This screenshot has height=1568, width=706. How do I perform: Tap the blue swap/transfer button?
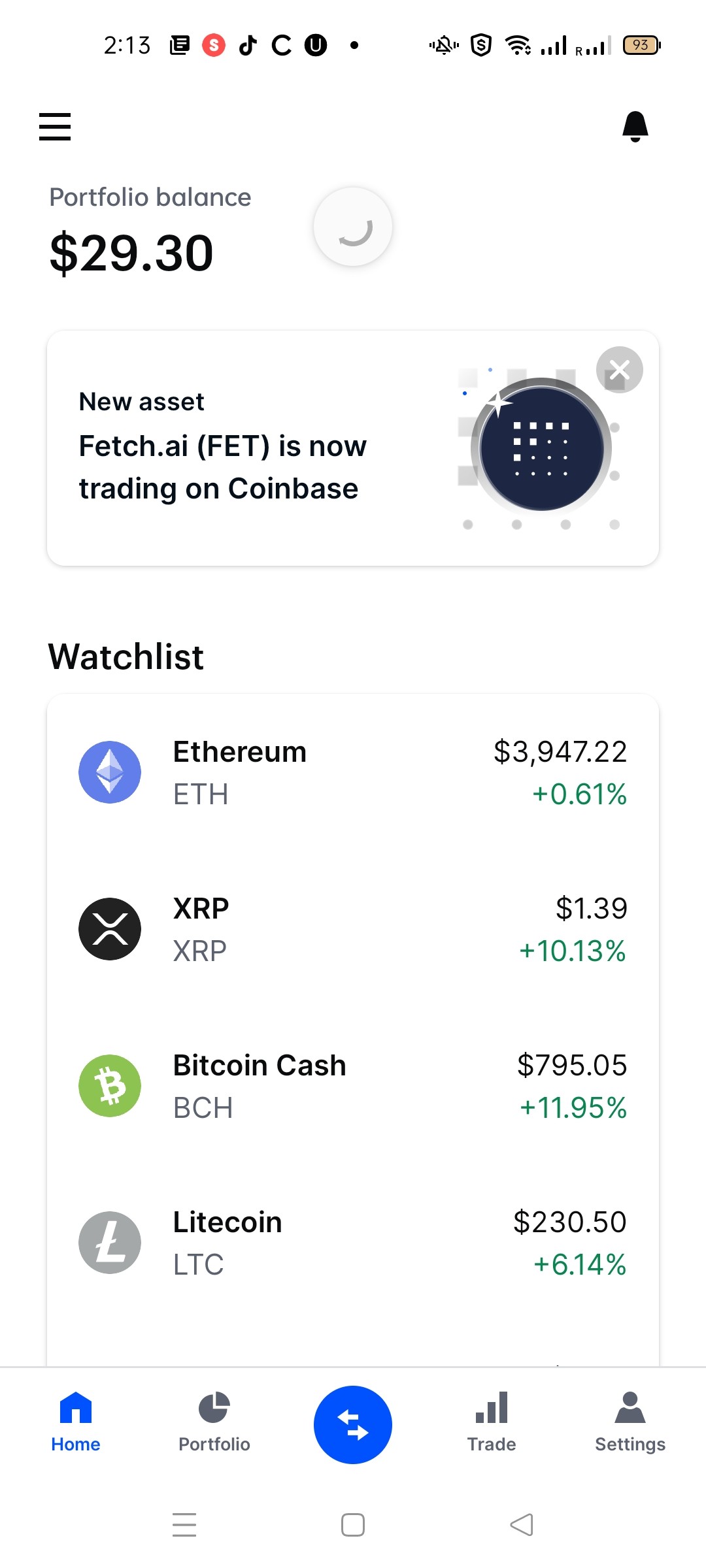pyautogui.click(x=353, y=1425)
